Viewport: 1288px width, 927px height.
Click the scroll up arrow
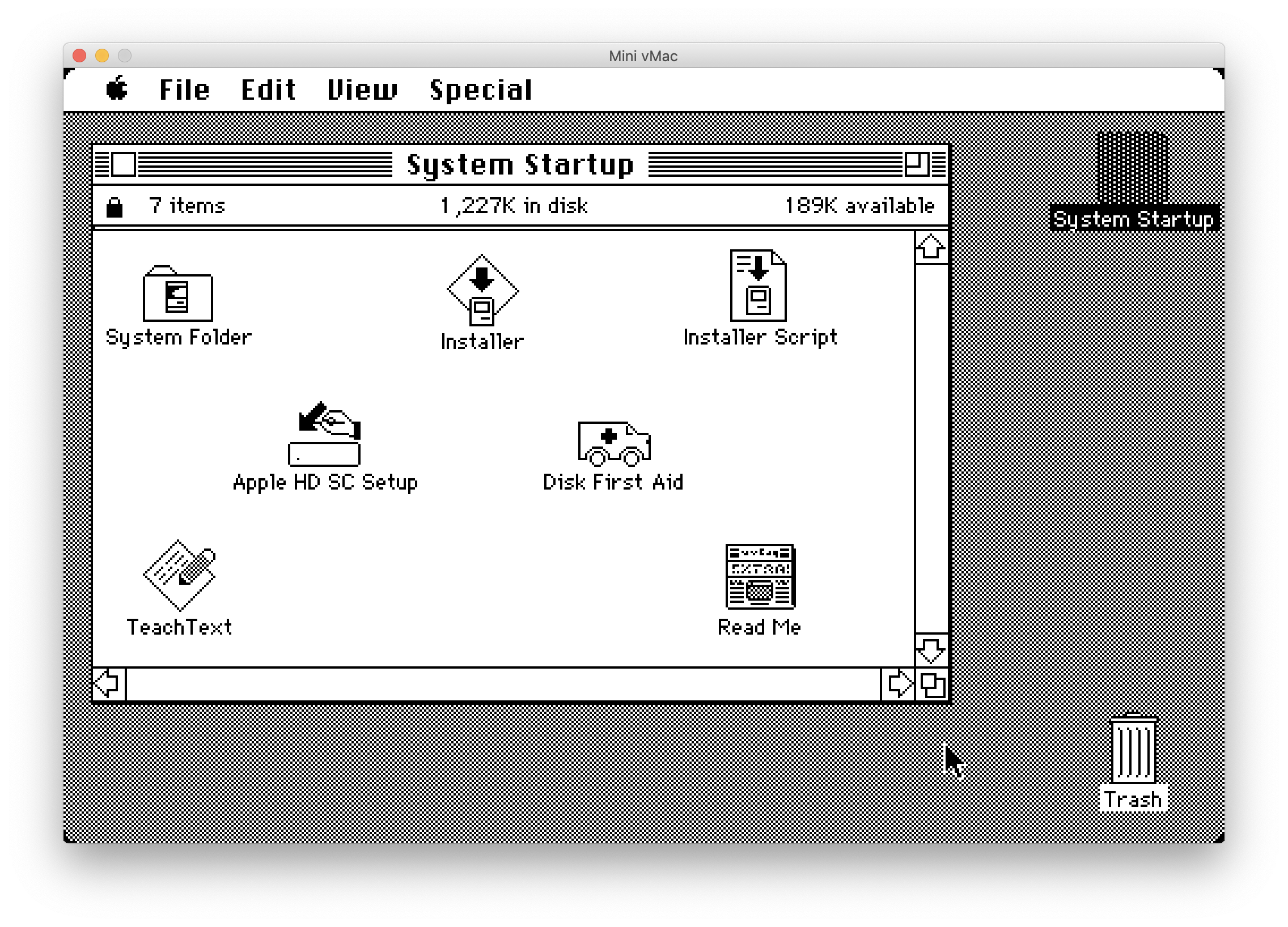pyautogui.click(x=928, y=246)
